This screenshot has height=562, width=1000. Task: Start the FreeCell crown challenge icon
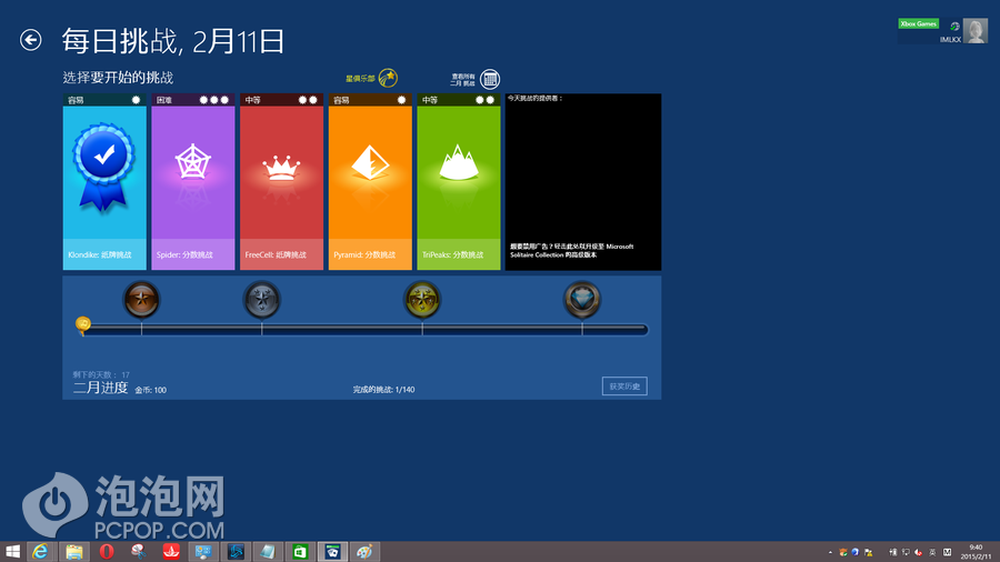click(281, 168)
